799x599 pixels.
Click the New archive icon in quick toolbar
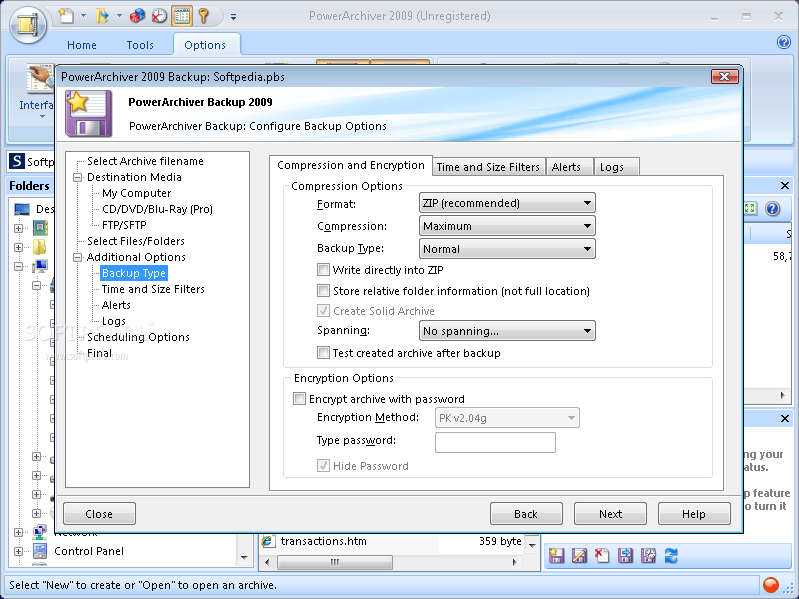[66, 16]
